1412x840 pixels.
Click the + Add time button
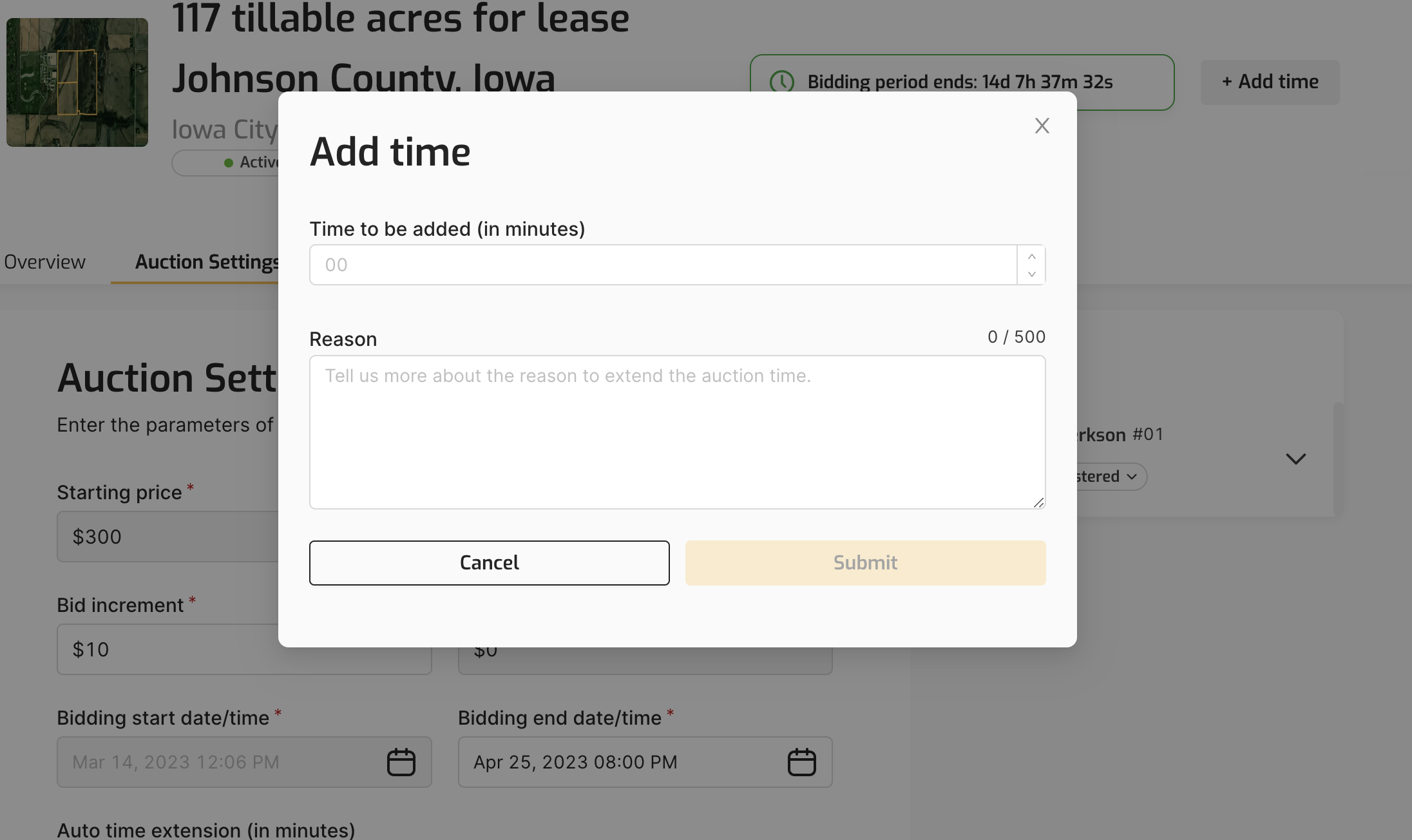1269,82
